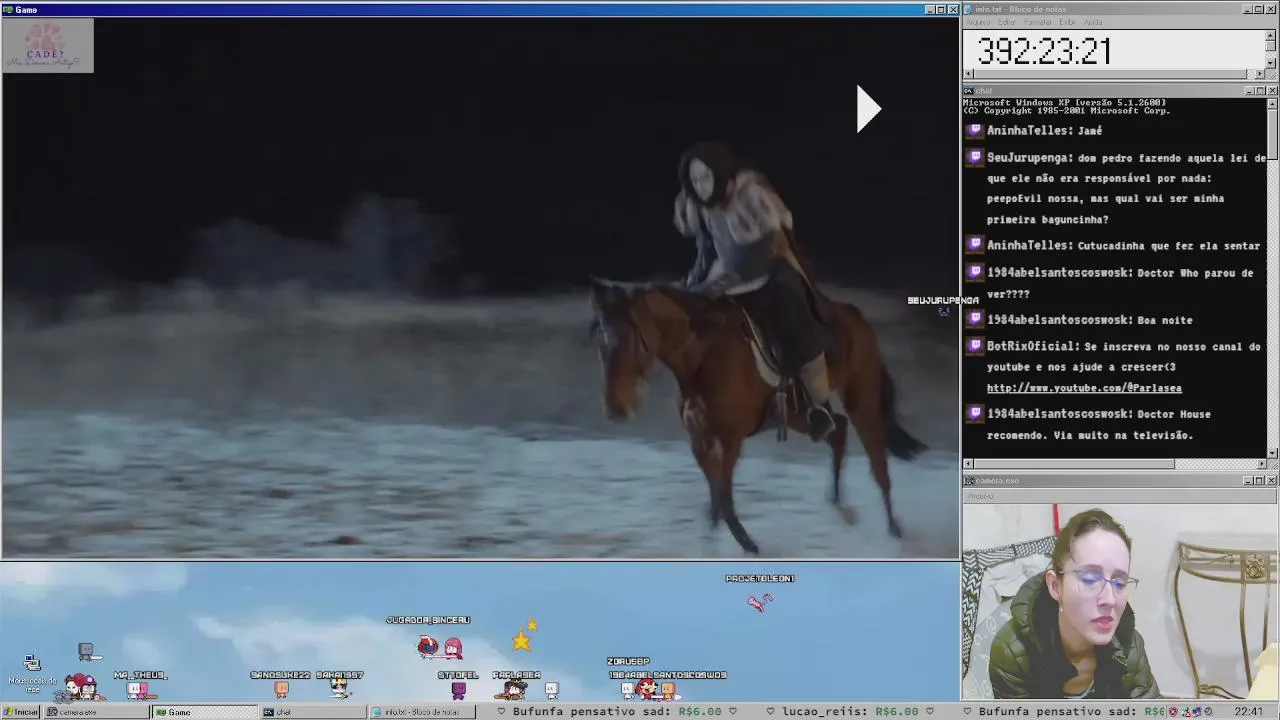Click first AninhaTelles username in chat
This screenshot has height=720, width=1280.
(x=1029, y=130)
